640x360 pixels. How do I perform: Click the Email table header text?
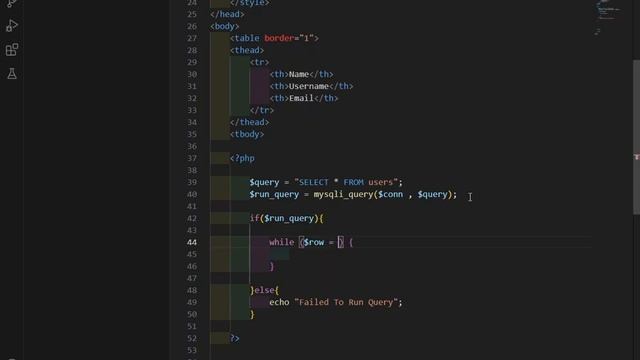[x=301, y=98]
